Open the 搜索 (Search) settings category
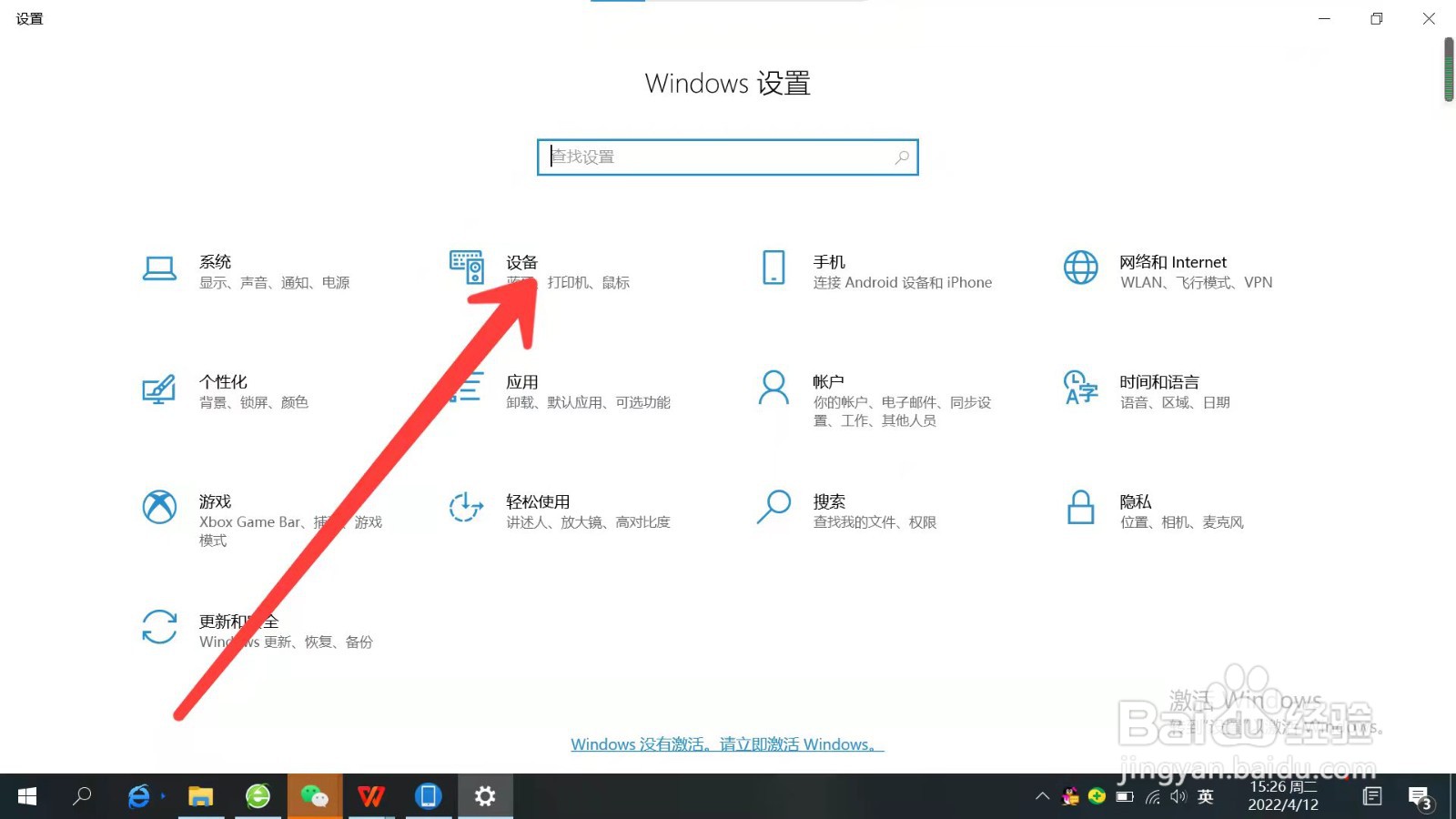This screenshot has height=819, width=1456. 846,511
